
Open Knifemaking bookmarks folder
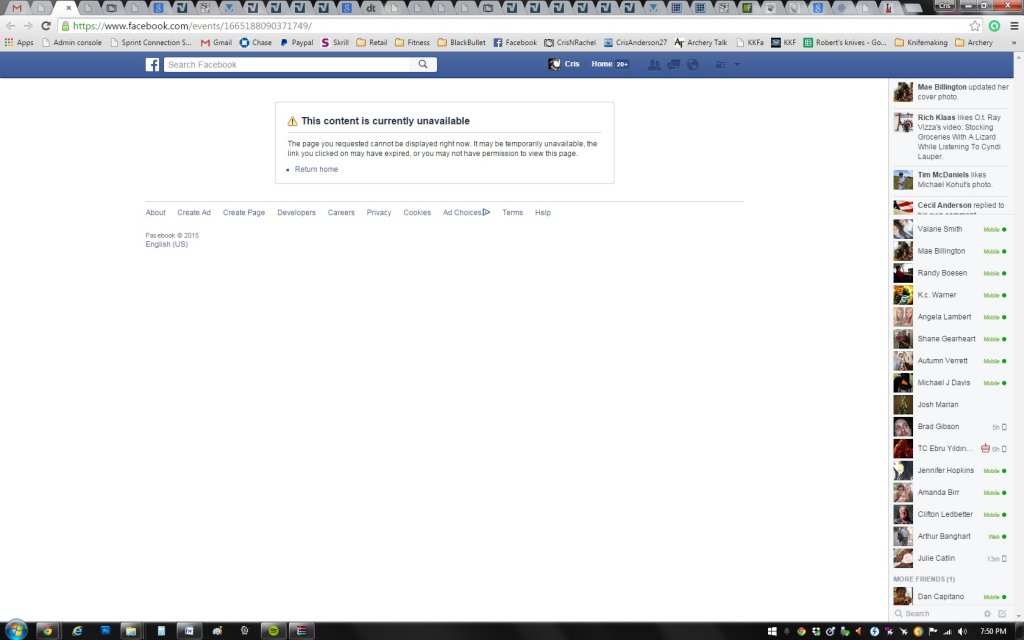pos(921,42)
